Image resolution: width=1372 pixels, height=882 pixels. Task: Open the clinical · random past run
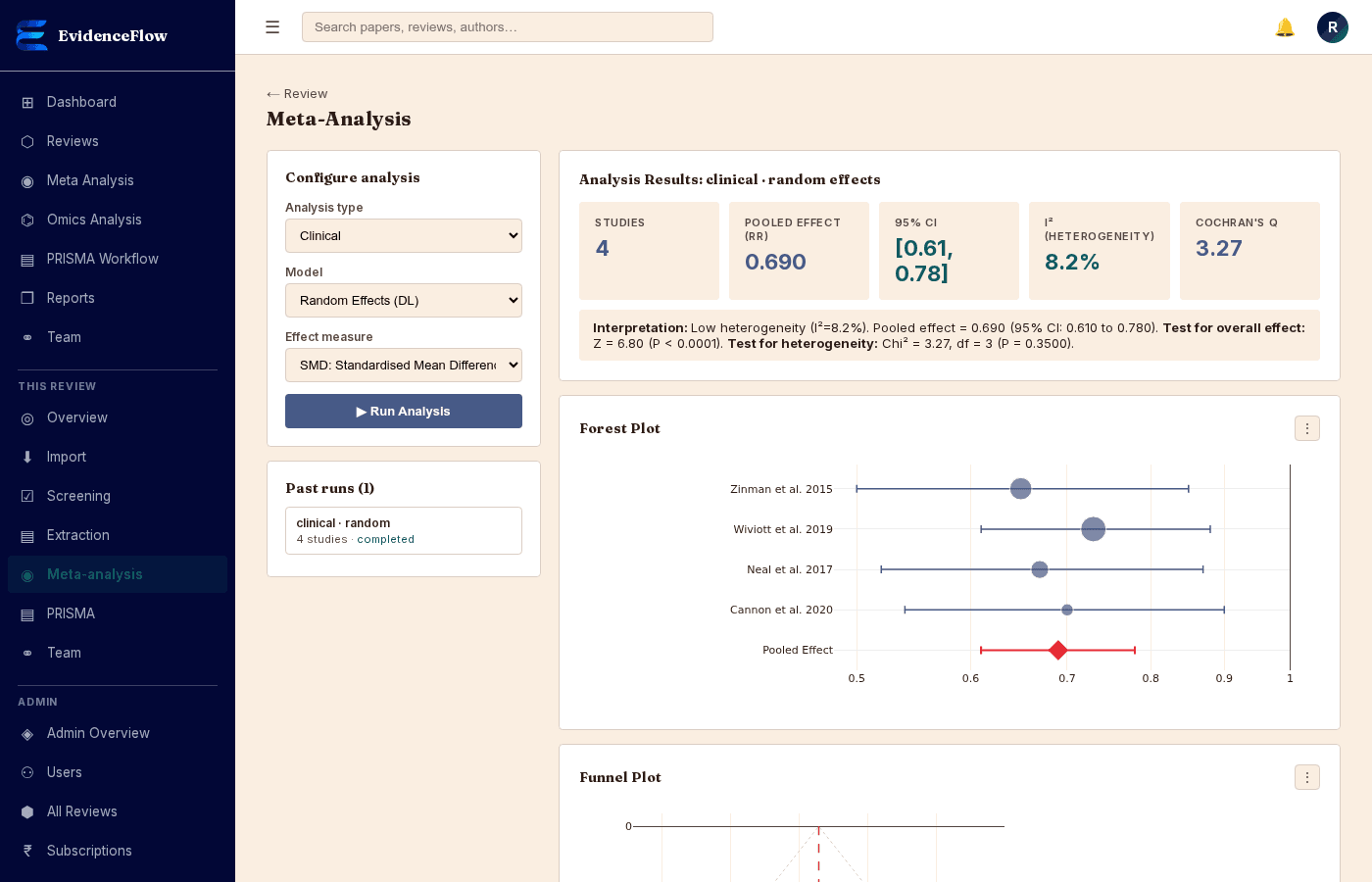coord(404,530)
